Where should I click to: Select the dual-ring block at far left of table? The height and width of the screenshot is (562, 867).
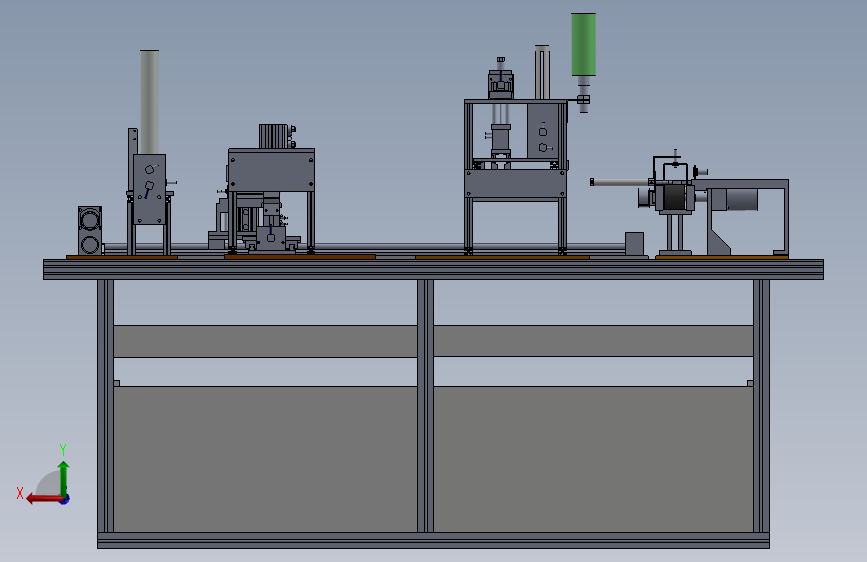click(x=90, y=231)
